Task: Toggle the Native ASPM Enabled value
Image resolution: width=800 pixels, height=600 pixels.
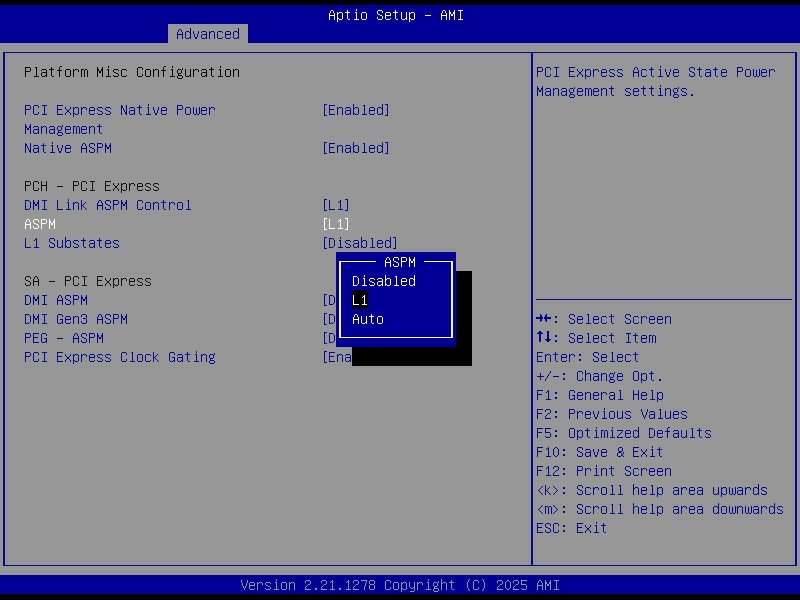Action: tap(355, 148)
